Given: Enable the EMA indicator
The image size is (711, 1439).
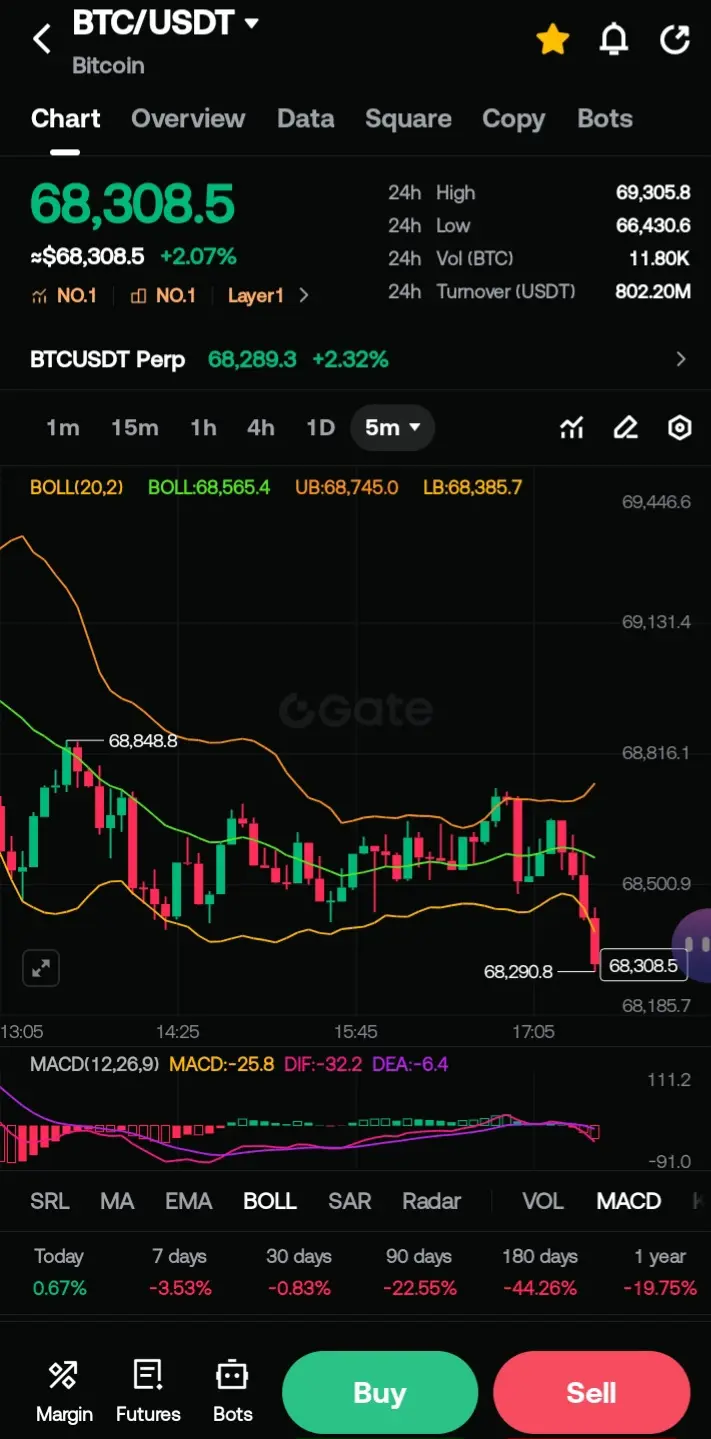Looking at the screenshot, I should (x=189, y=1201).
